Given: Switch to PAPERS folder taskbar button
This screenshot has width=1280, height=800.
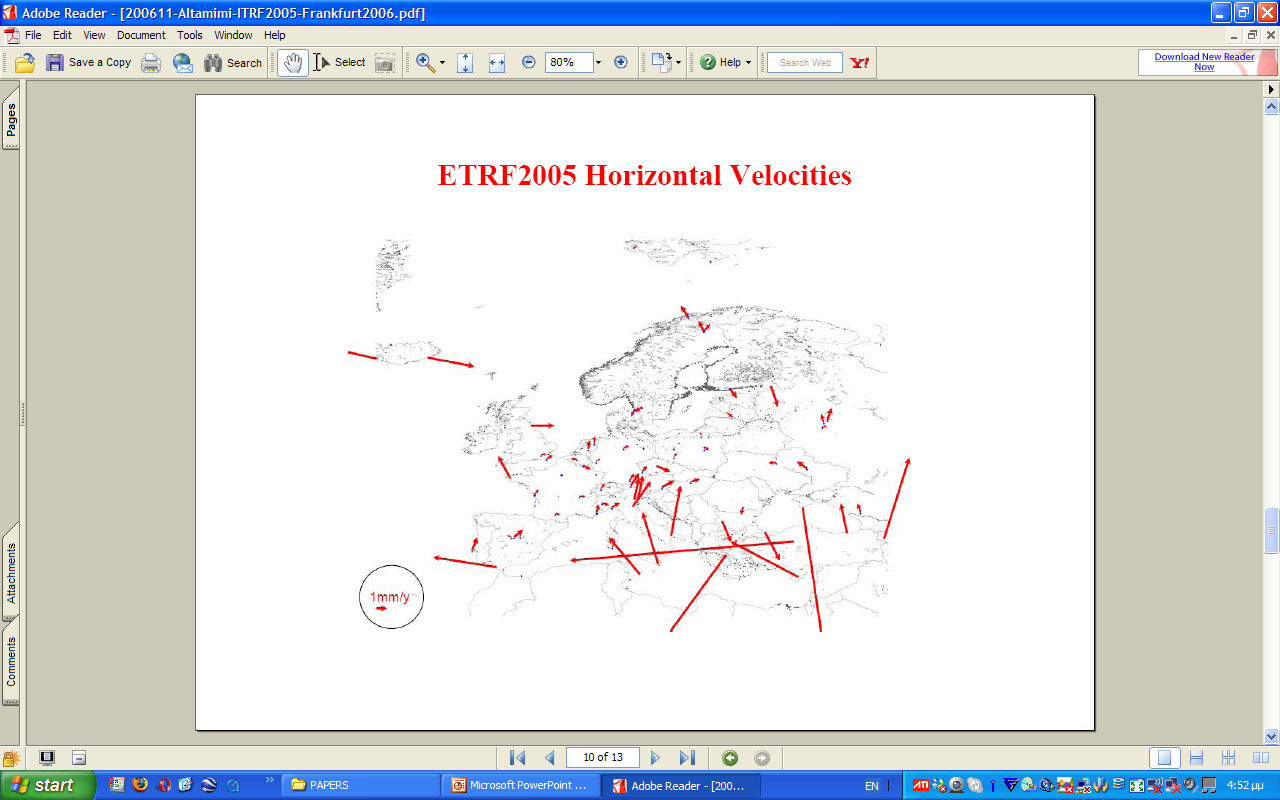Looking at the screenshot, I should click(362, 785).
